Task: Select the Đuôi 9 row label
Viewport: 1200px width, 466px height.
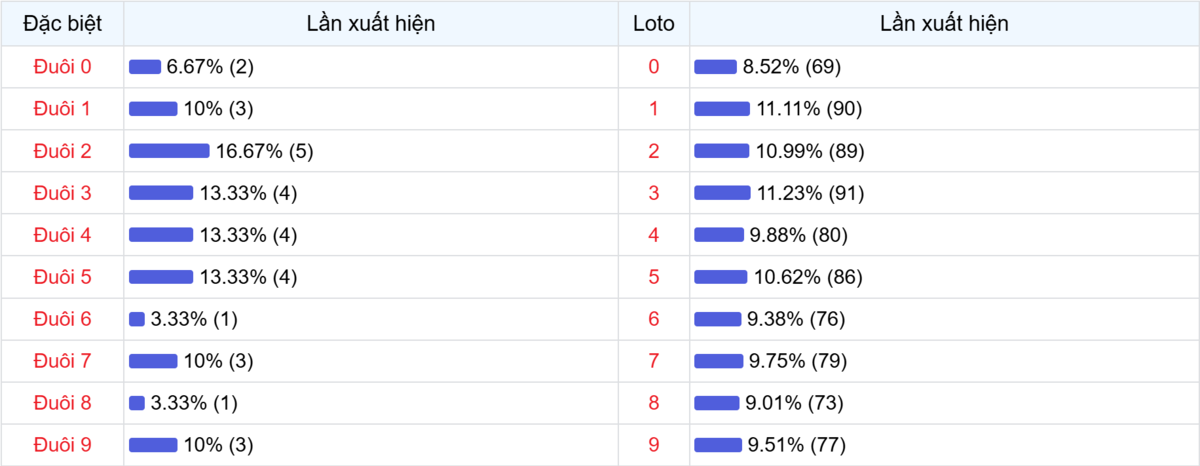Action: coord(62,445)
